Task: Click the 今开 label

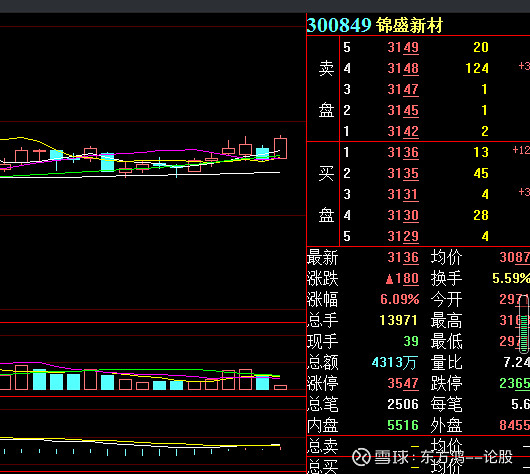Action: [446, 300]
